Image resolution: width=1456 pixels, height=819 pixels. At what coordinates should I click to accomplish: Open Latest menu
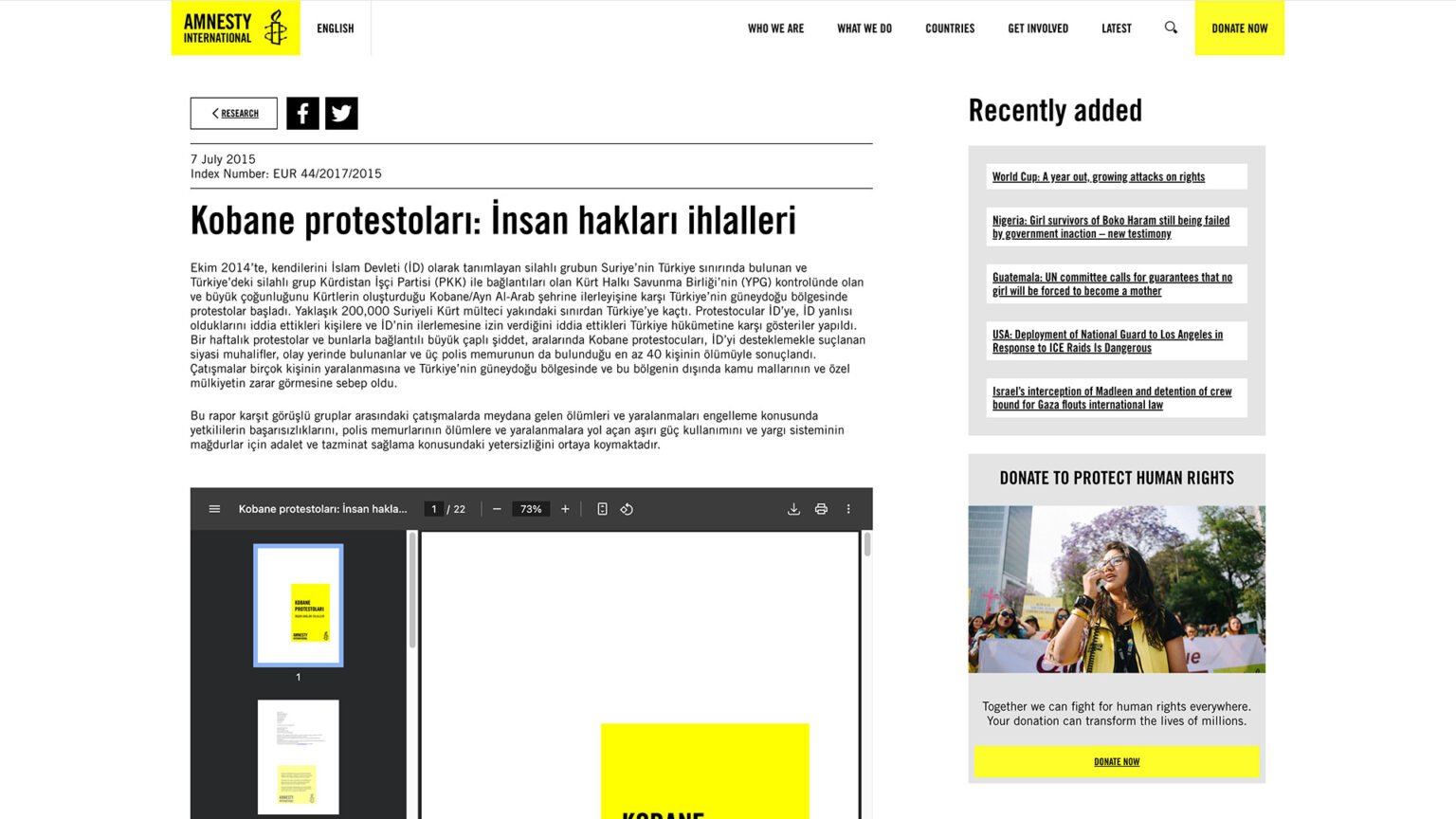pos(1117,28)
